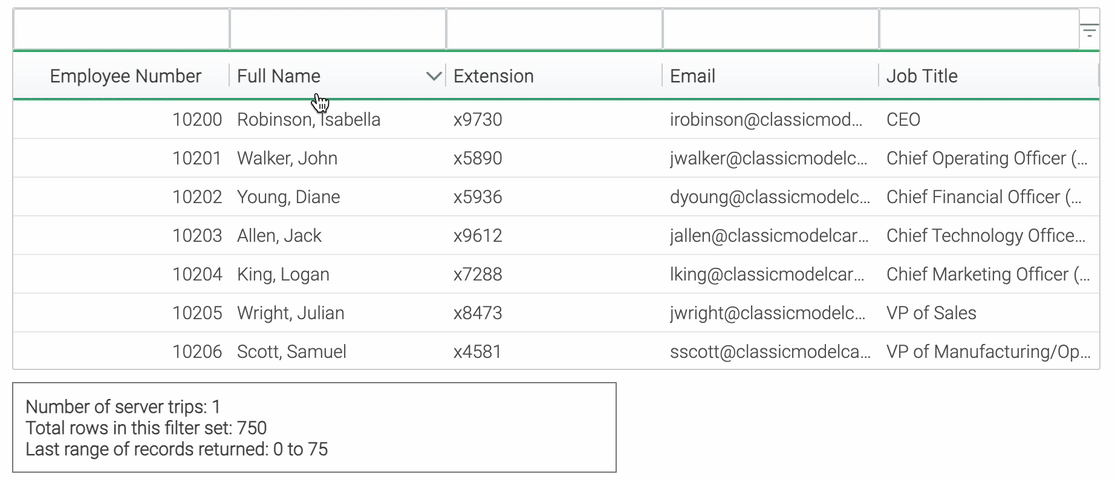Image resolution: width=1115 pixels, height=480 pixels.
Task: Select the Scott, Samuel row
Action: (556, 351)
